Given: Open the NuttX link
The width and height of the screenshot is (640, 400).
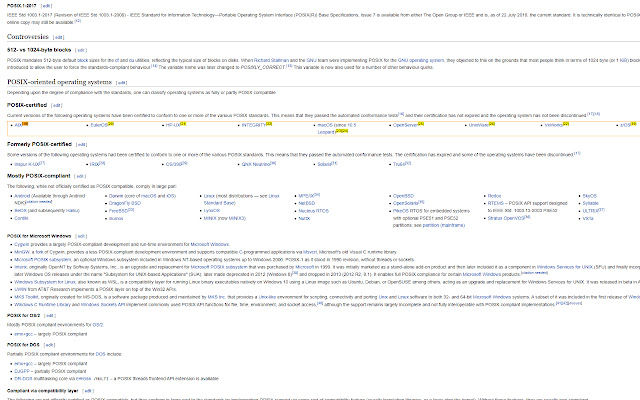Looking at the screenshot, I should (304, 219).
